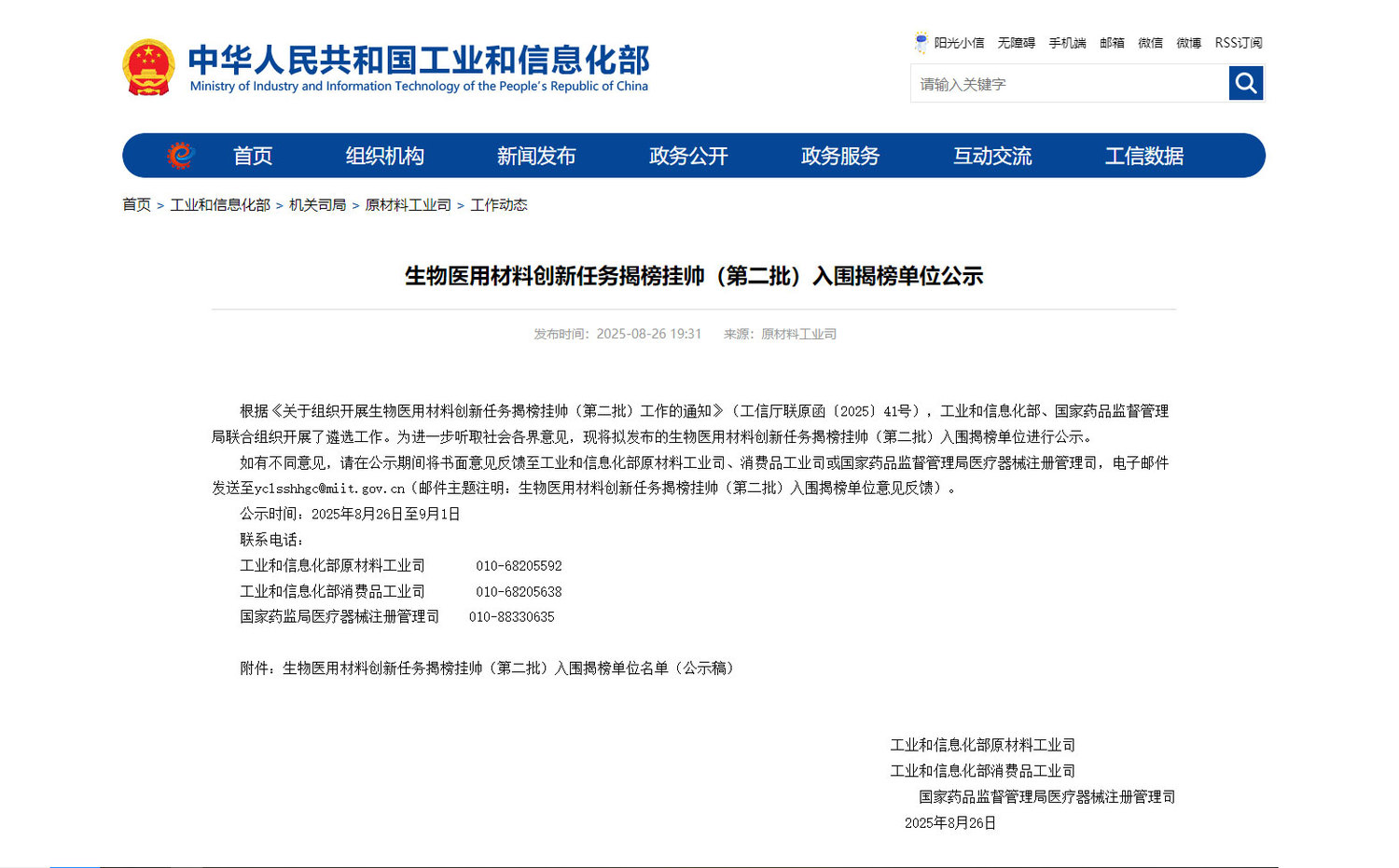The height and width of the screenshot is (868, 1399).
Task: Open the 互动交流 navigation item
Action: (992, 156)
